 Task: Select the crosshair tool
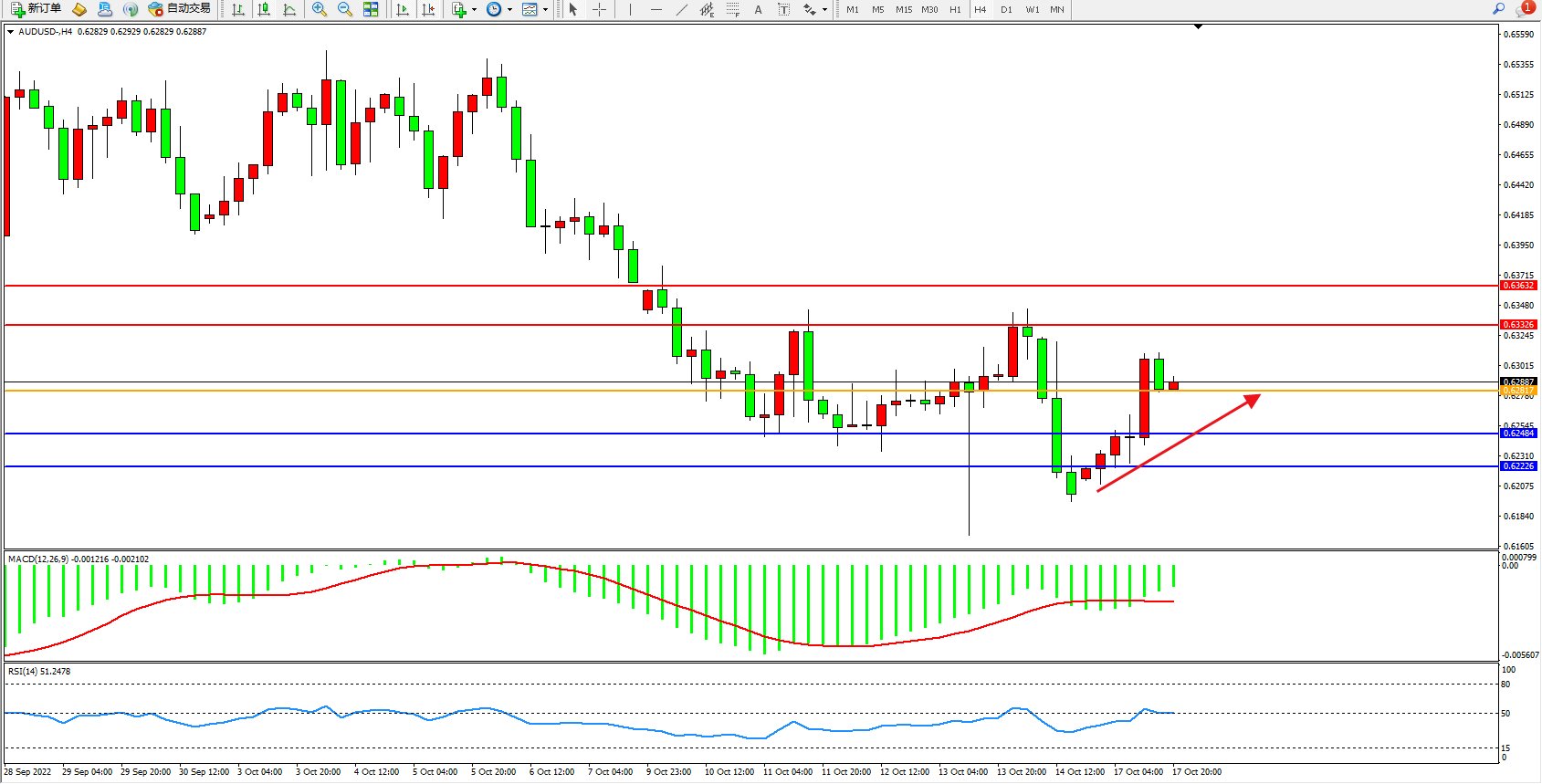coord(599,9)
